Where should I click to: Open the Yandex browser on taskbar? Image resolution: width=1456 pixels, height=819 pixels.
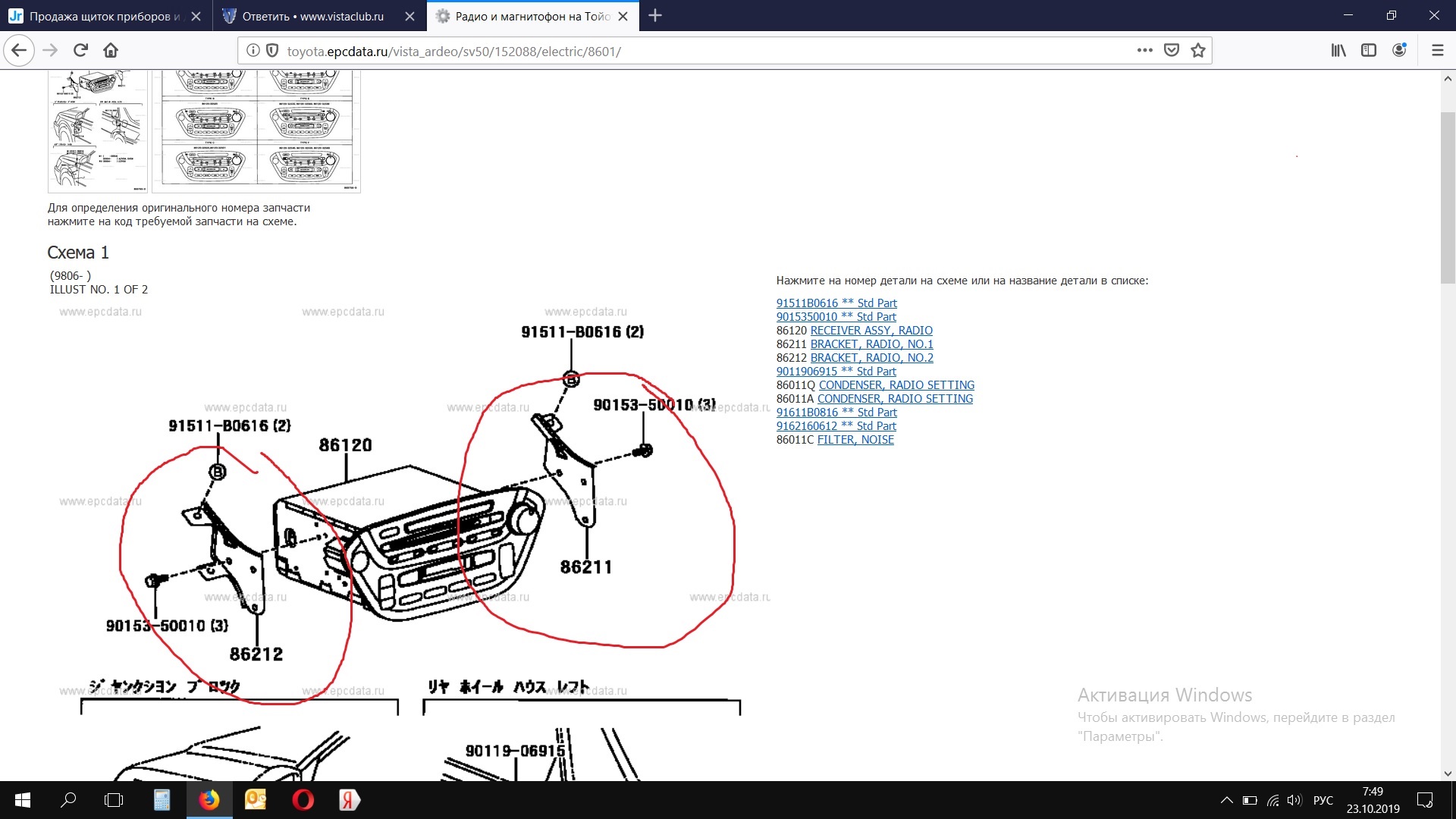349,800
